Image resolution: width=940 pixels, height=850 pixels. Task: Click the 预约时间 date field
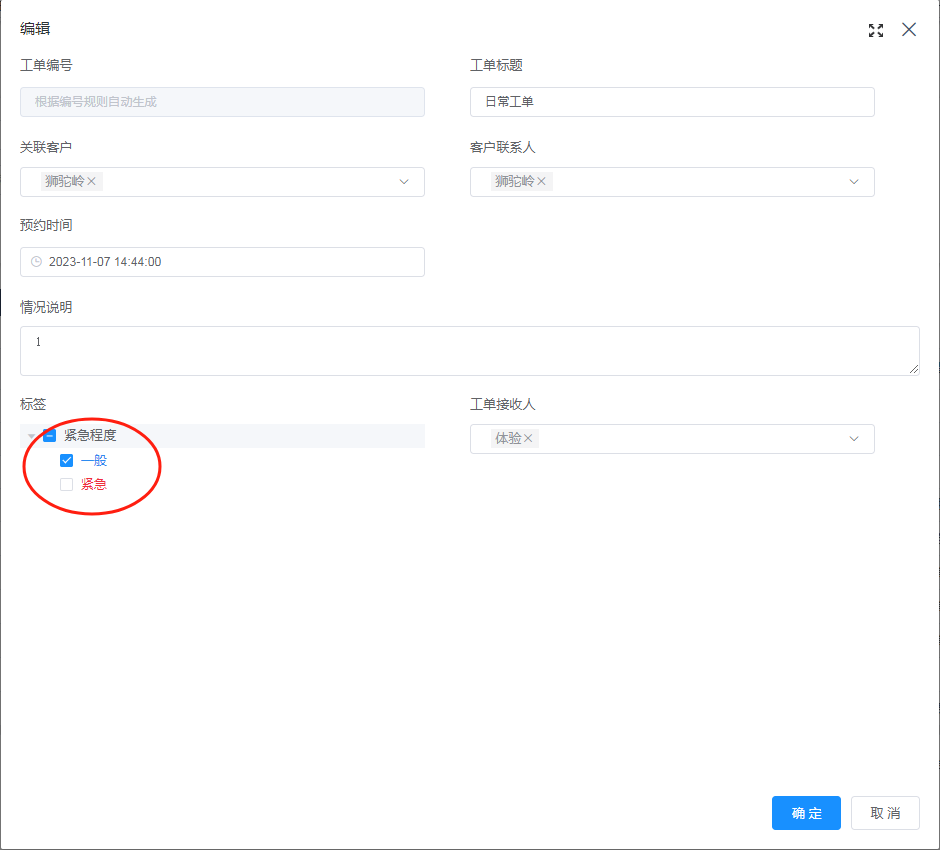(x=222, y=262)
